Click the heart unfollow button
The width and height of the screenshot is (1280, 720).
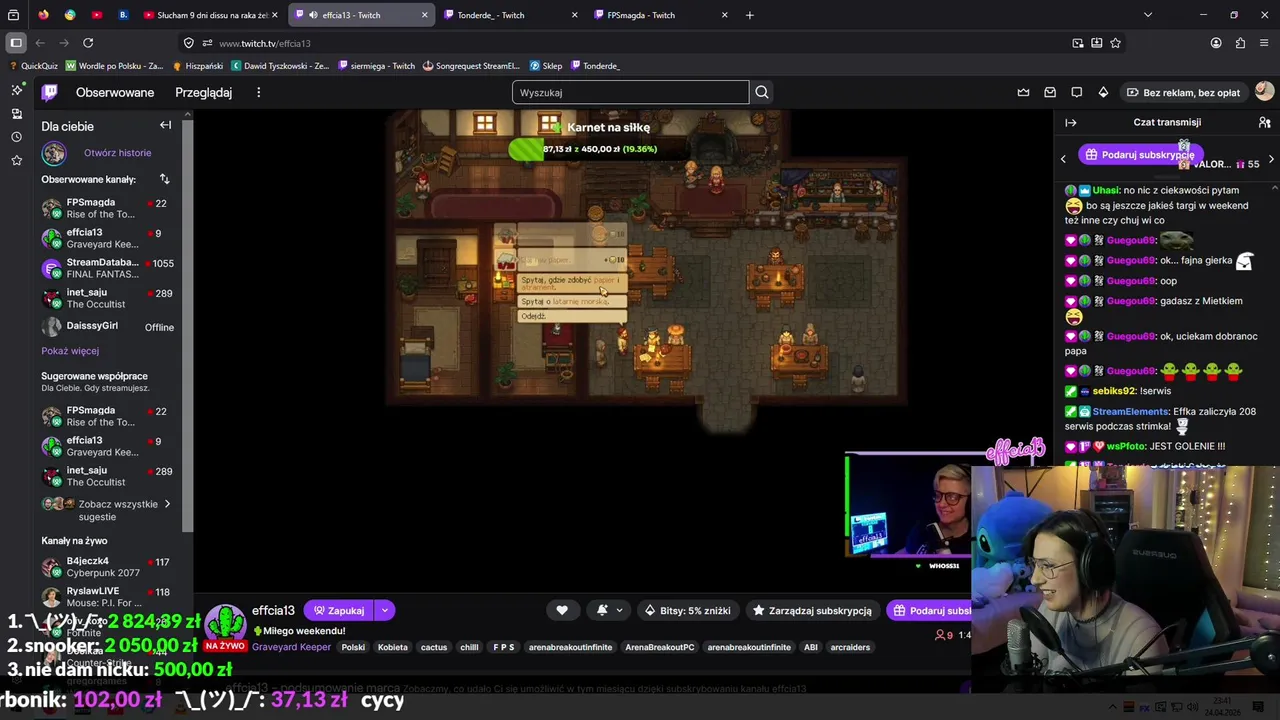[x=562, y=610]
